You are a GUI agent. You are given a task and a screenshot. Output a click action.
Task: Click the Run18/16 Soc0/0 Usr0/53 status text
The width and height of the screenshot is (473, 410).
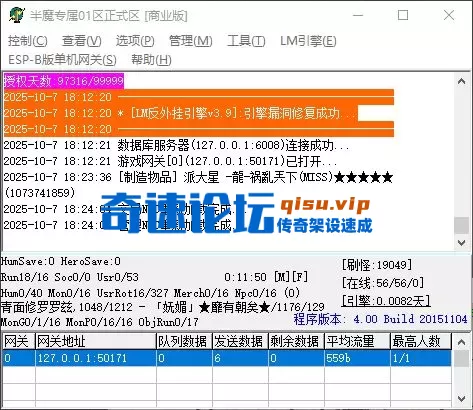pos(70,277)
